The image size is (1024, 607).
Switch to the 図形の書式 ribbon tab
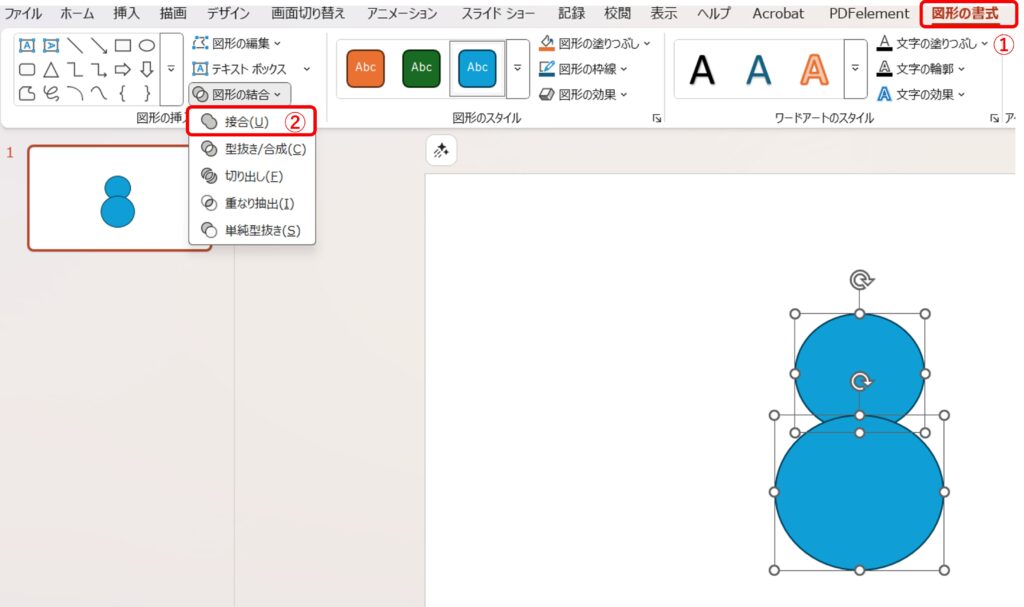[964, 14]
